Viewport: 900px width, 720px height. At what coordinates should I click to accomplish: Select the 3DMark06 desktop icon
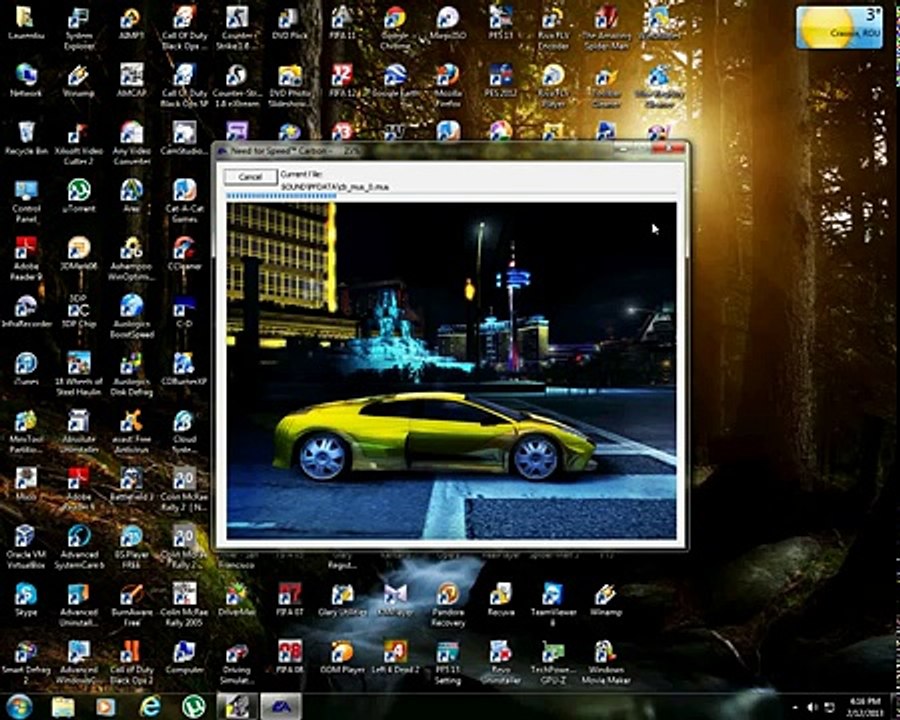coord(79,254)
